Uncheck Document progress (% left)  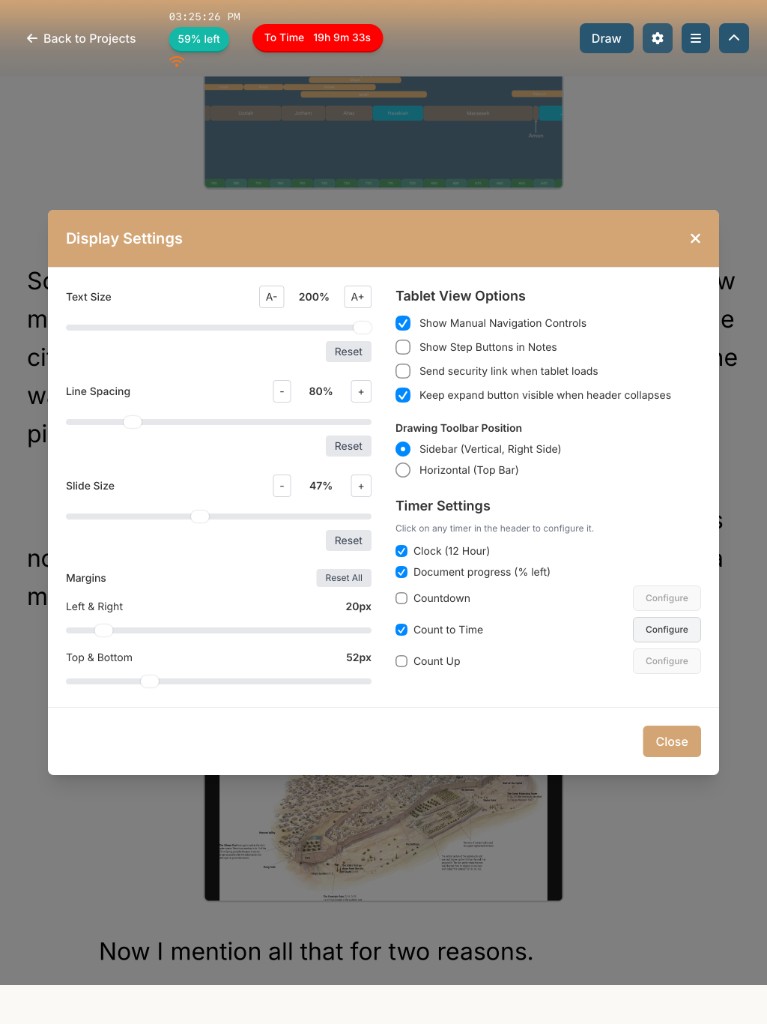point(402,572)
